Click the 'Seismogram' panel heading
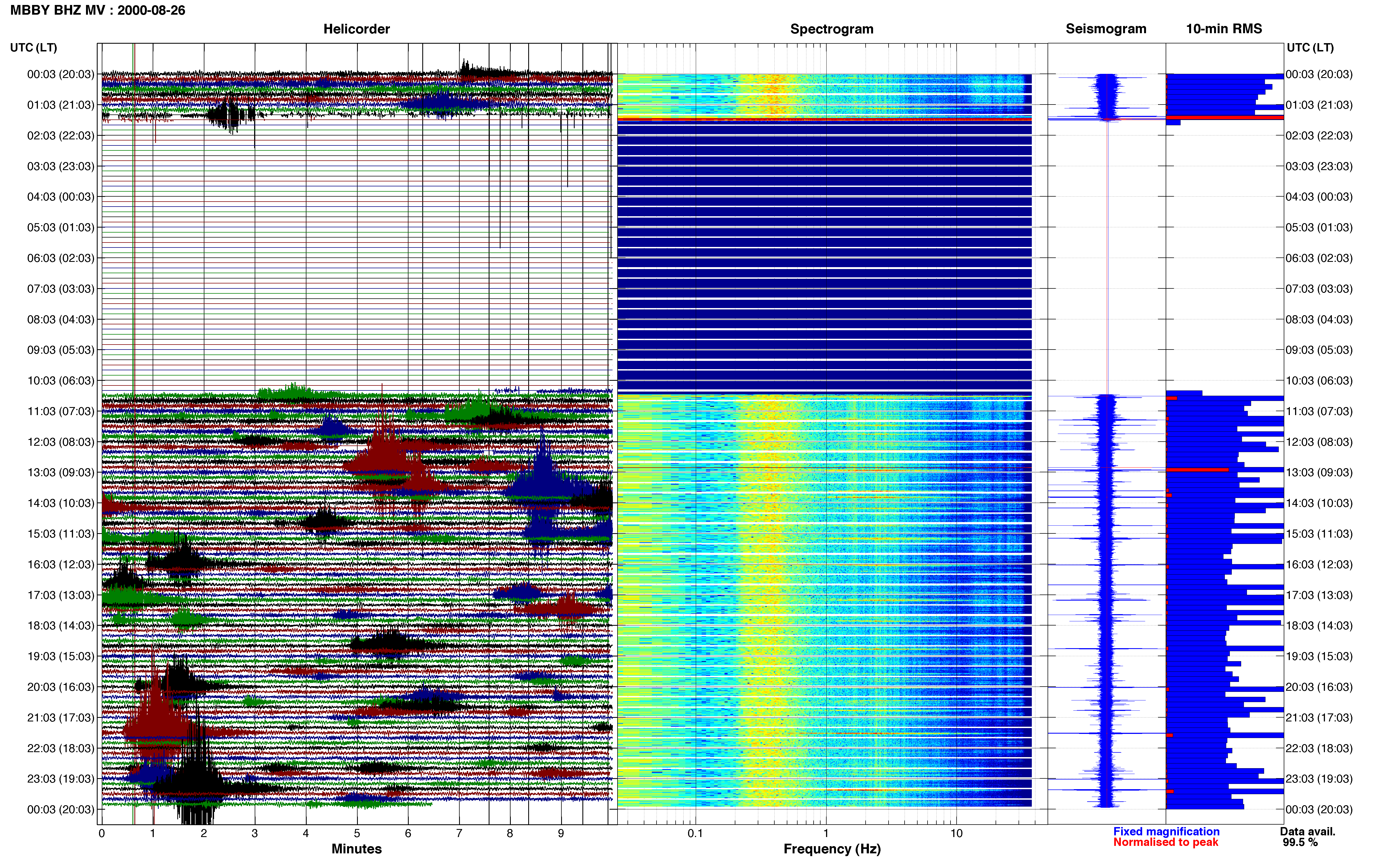Screen dimensions: 1388x868 tap(1106, 29)
